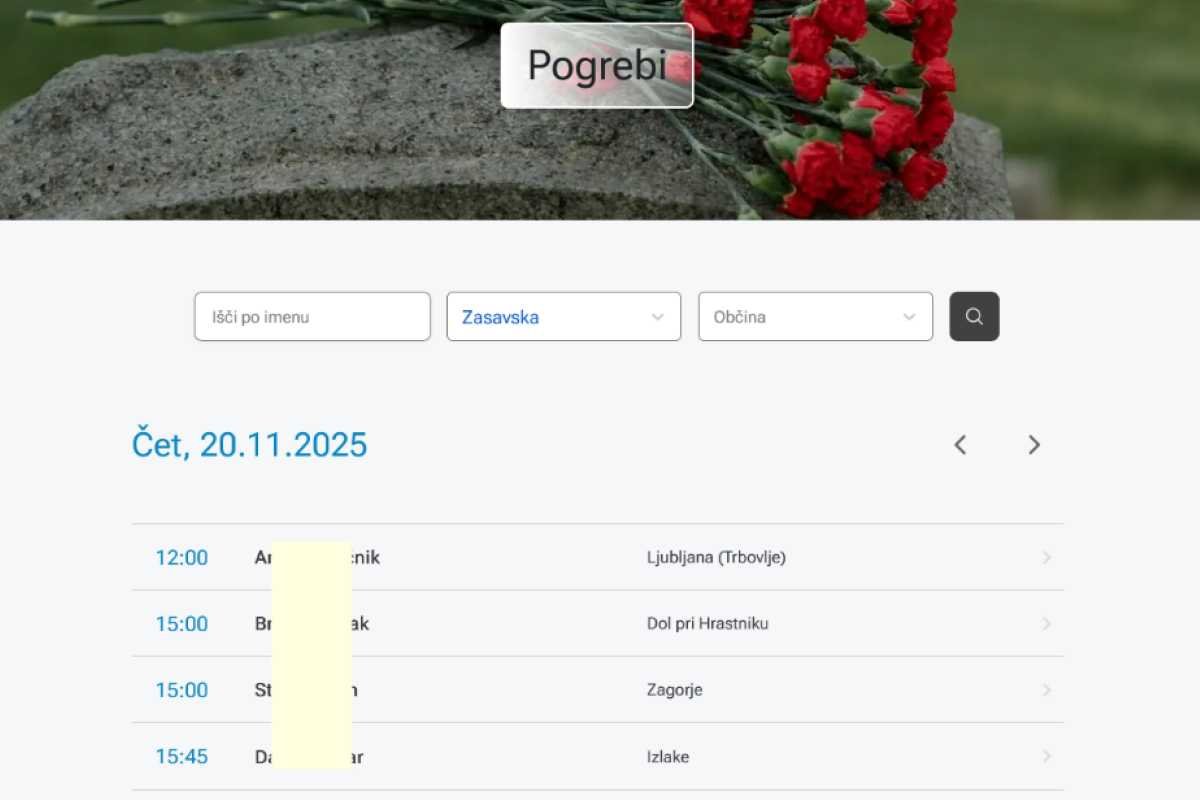Screen dimensions: 1200x800
Task: Click the Izlake location text
Action: [x=667, y=757]
